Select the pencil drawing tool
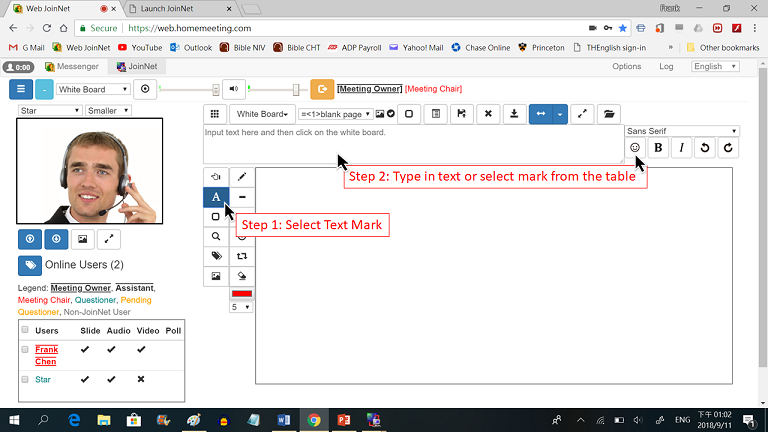 click(242, 177)
